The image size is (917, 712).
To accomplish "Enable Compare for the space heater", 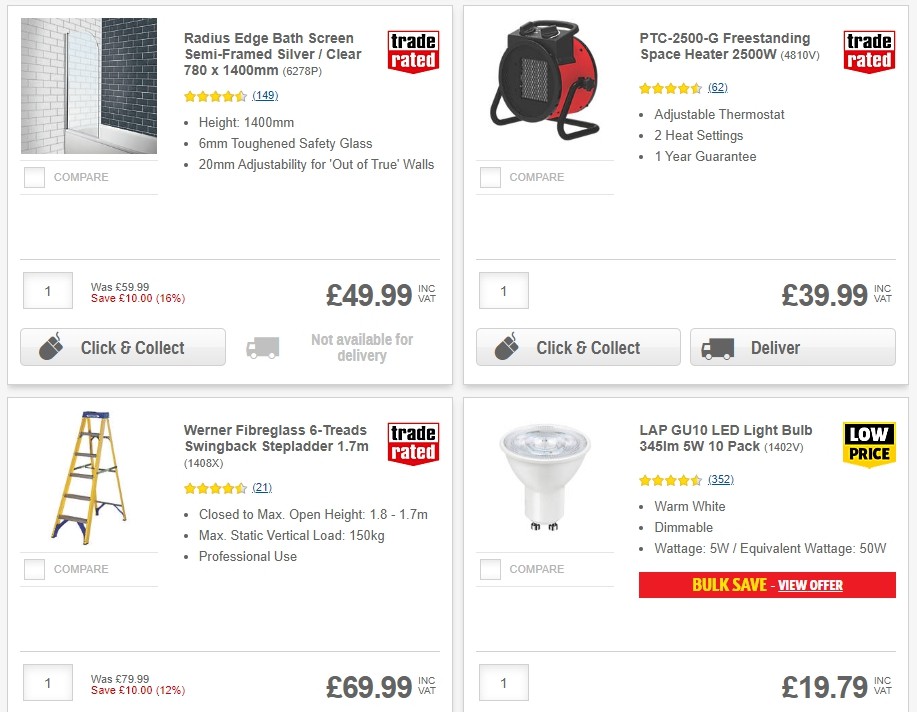I will tap(489, 177).
